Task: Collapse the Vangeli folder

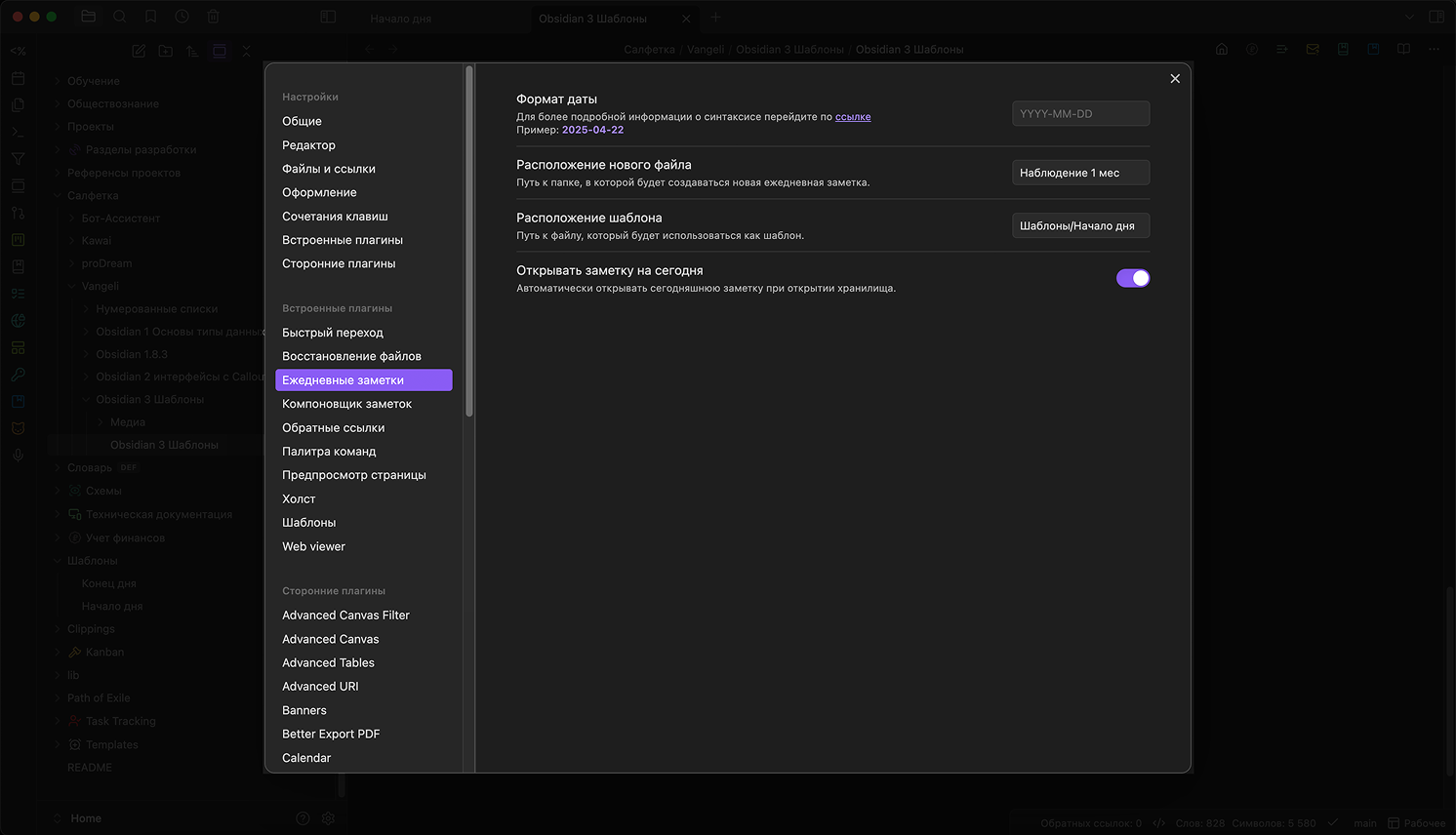Action: [x=72, y=286]
